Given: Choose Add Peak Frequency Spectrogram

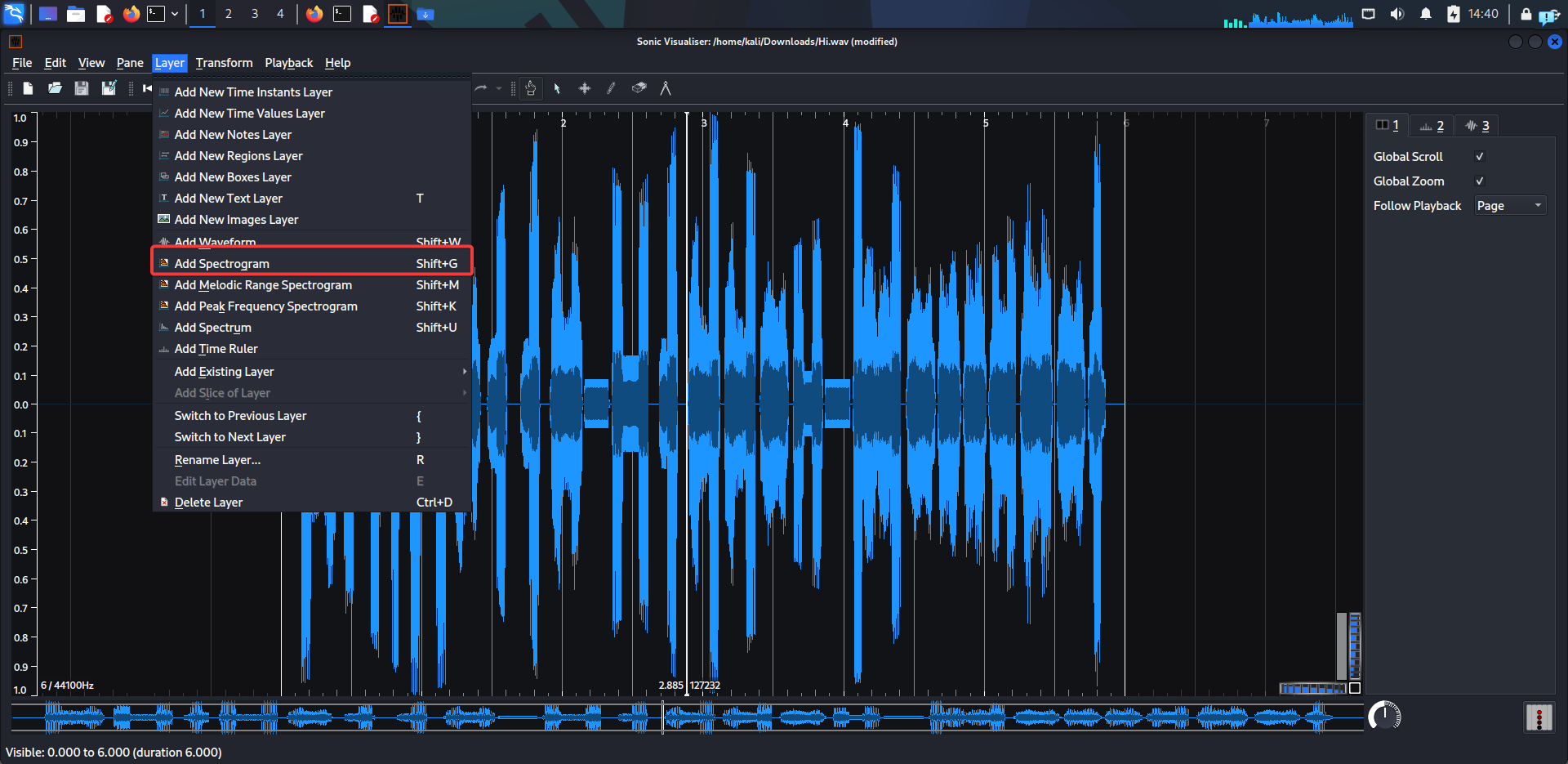Looking at the screenshot, I should pos(312,306).
